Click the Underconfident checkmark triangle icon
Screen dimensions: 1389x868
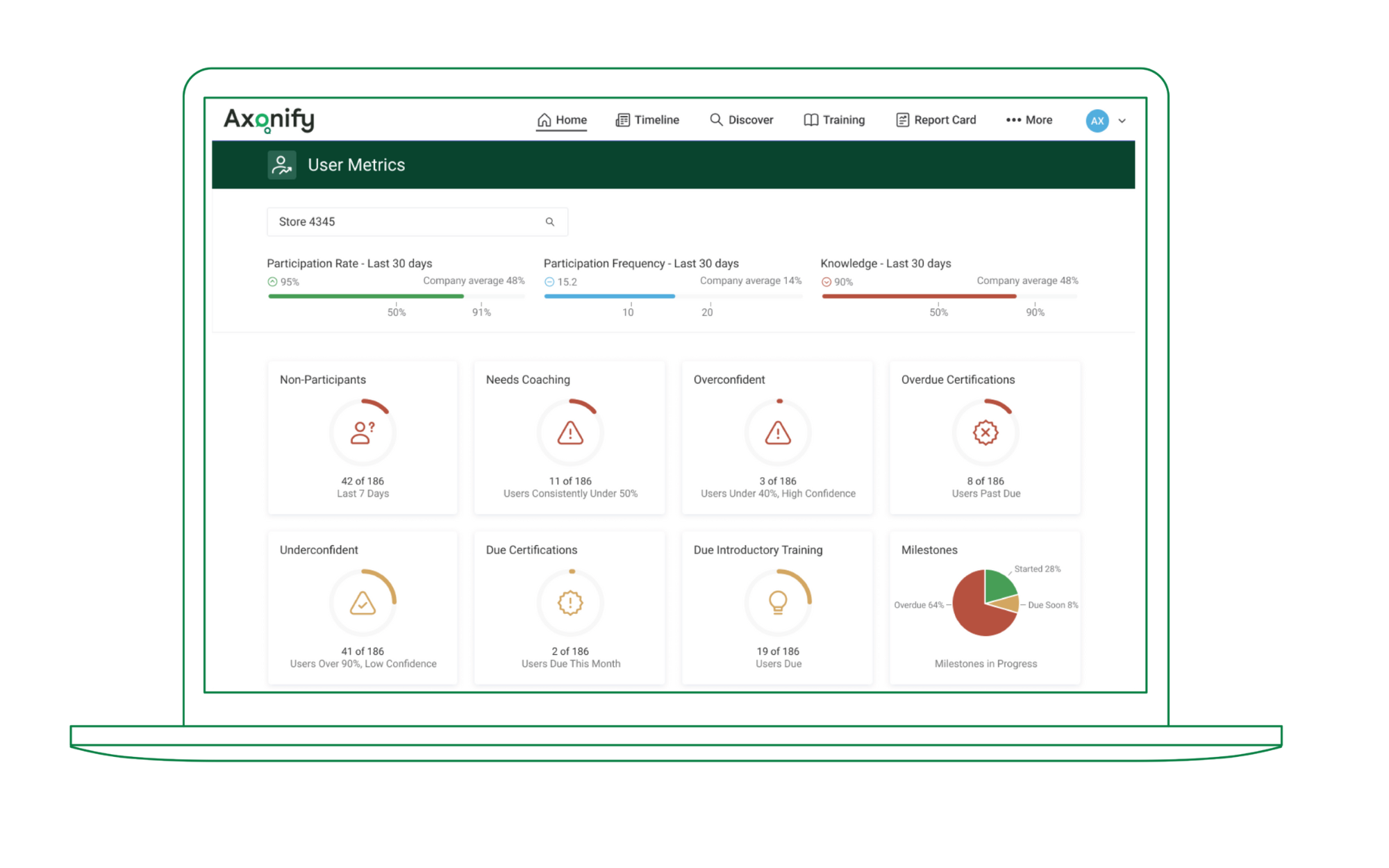tap(363, 603)
